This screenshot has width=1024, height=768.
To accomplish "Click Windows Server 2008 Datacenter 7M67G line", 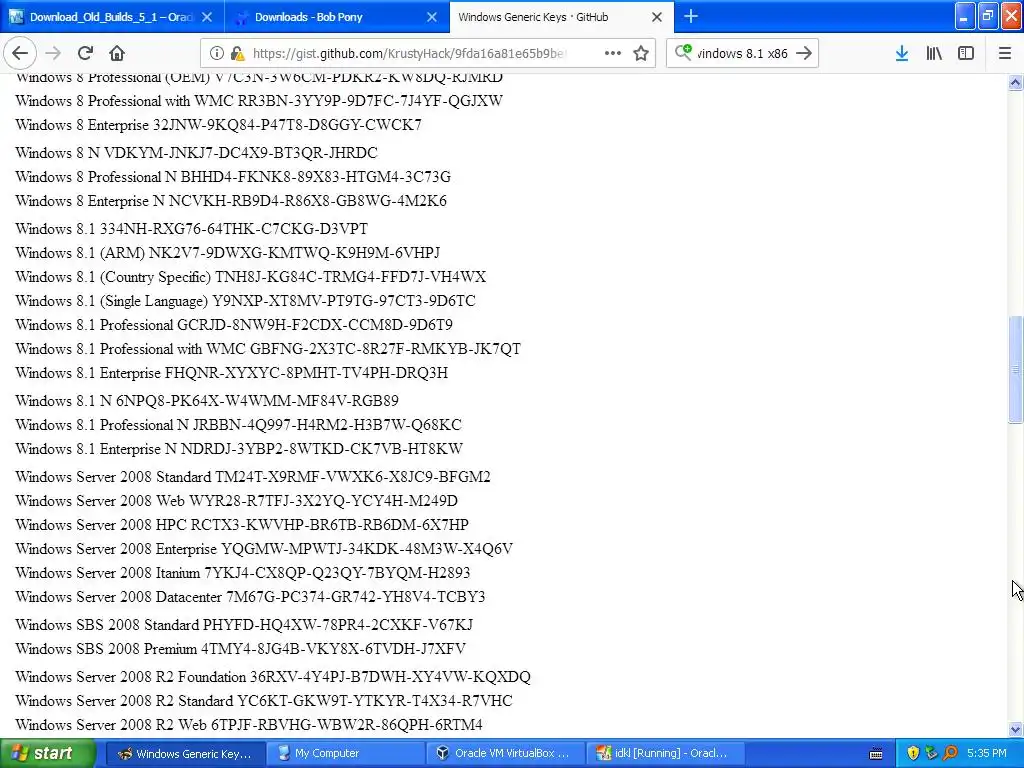I will (250, 598).
